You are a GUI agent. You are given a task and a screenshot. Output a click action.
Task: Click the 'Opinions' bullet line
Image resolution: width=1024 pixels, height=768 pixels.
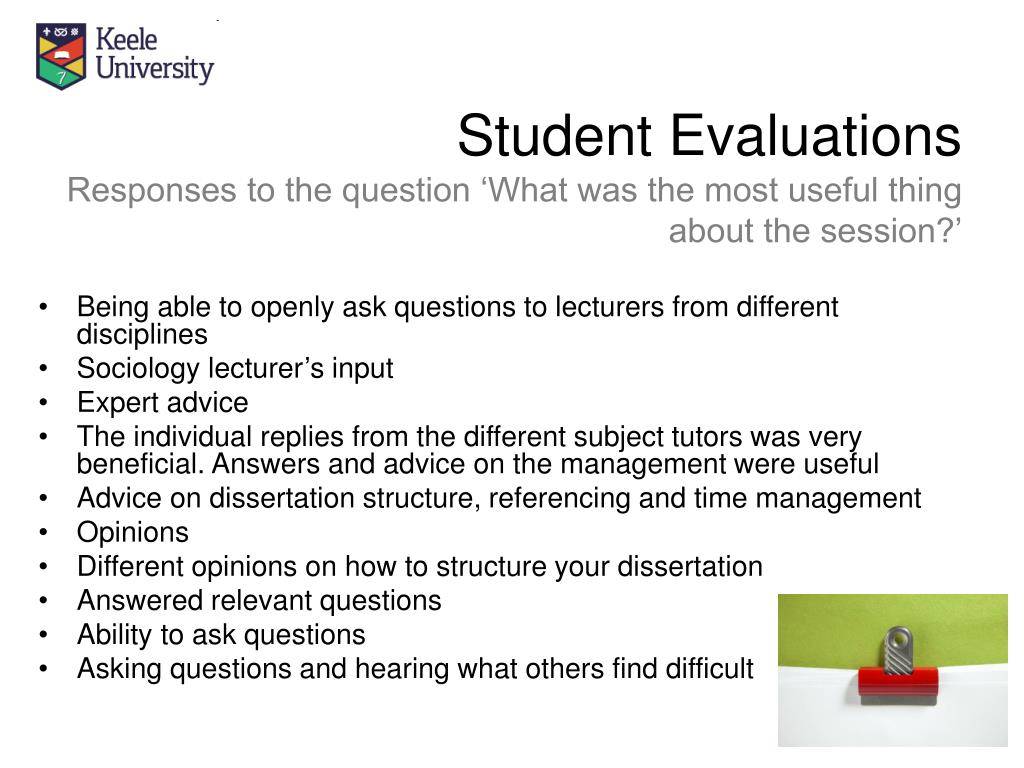tap(133, 532)
